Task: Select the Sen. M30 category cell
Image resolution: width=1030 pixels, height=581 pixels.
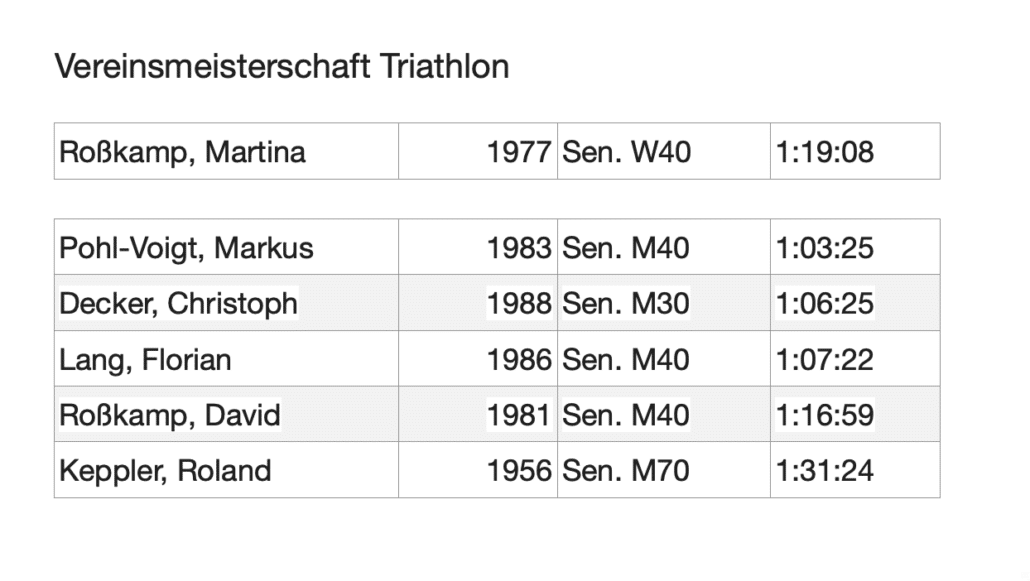Action: [663, 303]
